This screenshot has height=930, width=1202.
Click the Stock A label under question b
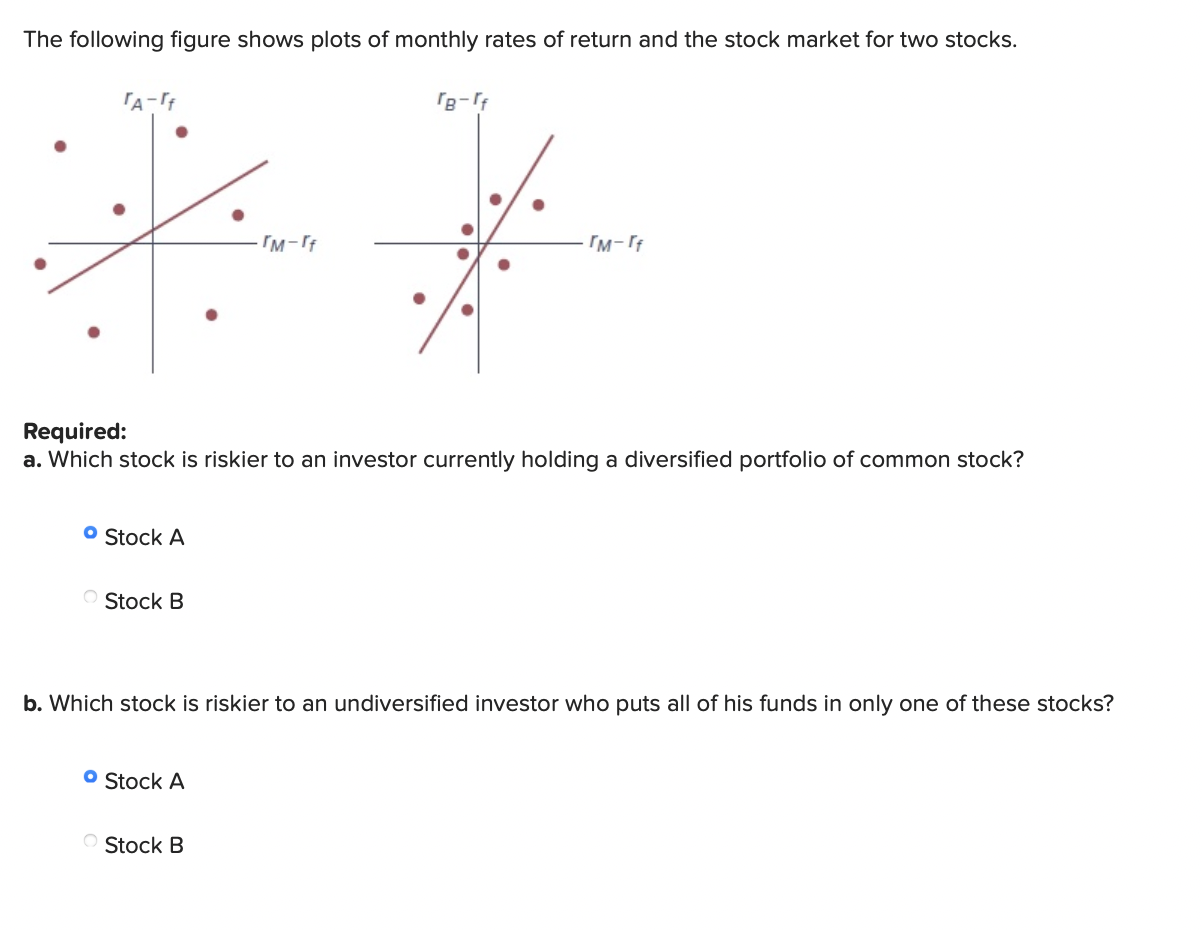tap(144, 781)
